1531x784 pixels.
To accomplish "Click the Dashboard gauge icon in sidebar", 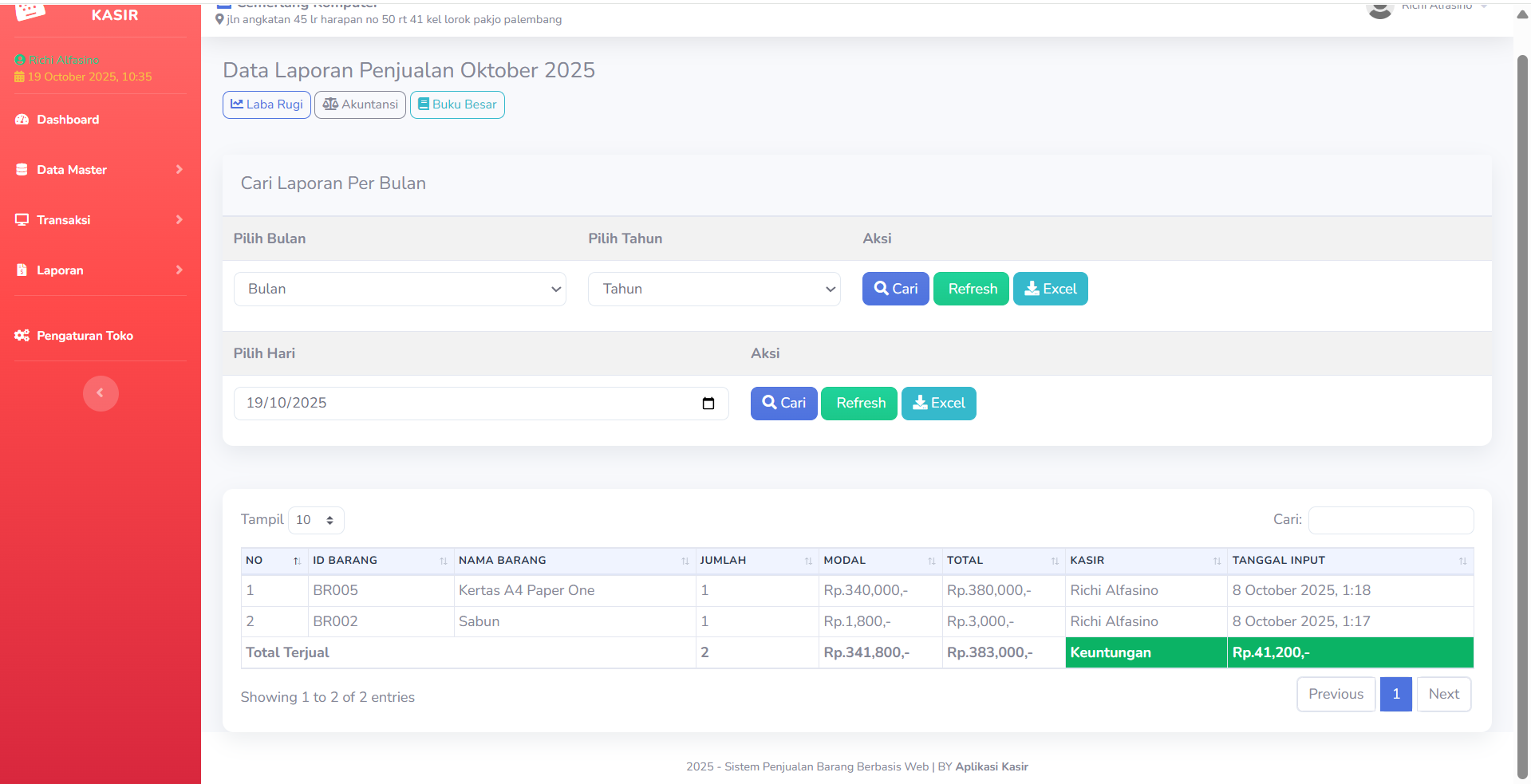I will point(22,120).
